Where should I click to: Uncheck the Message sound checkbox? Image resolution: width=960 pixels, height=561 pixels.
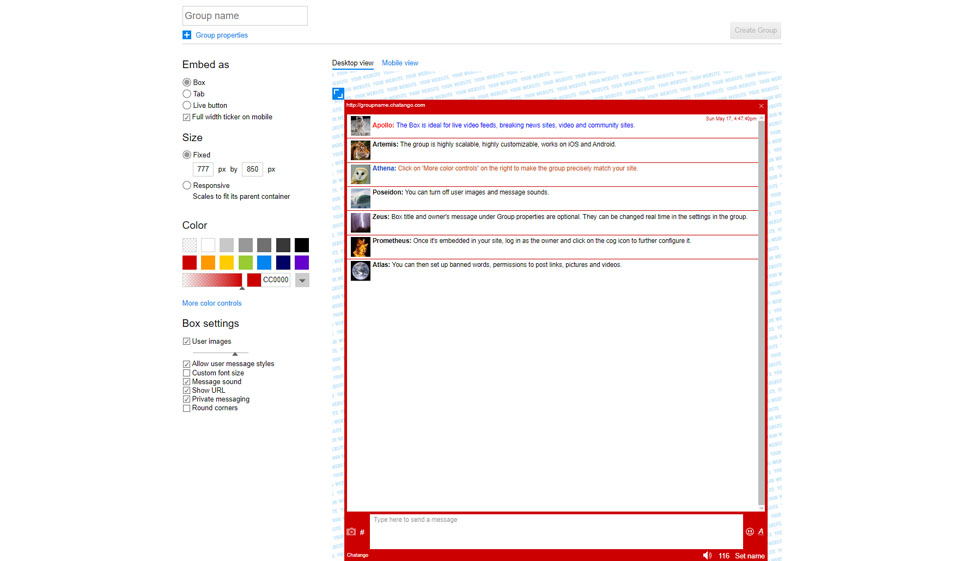pos(187,382)
